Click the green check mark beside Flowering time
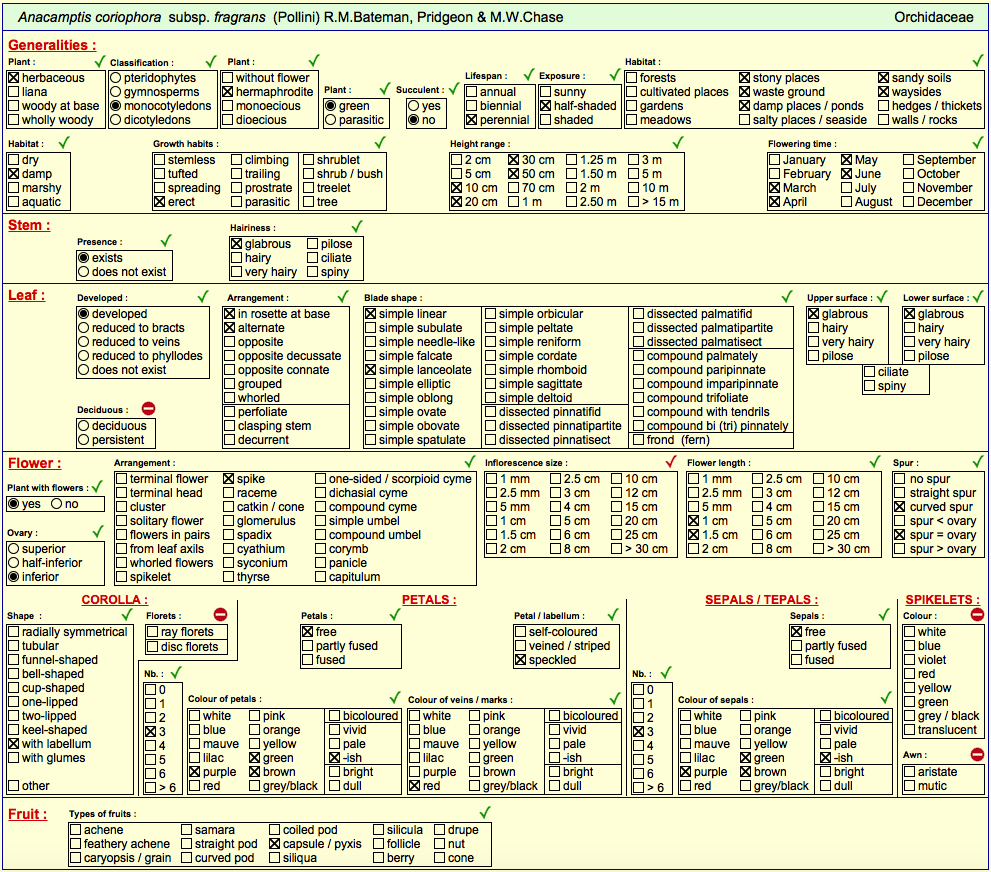 [x=978, y=143]
